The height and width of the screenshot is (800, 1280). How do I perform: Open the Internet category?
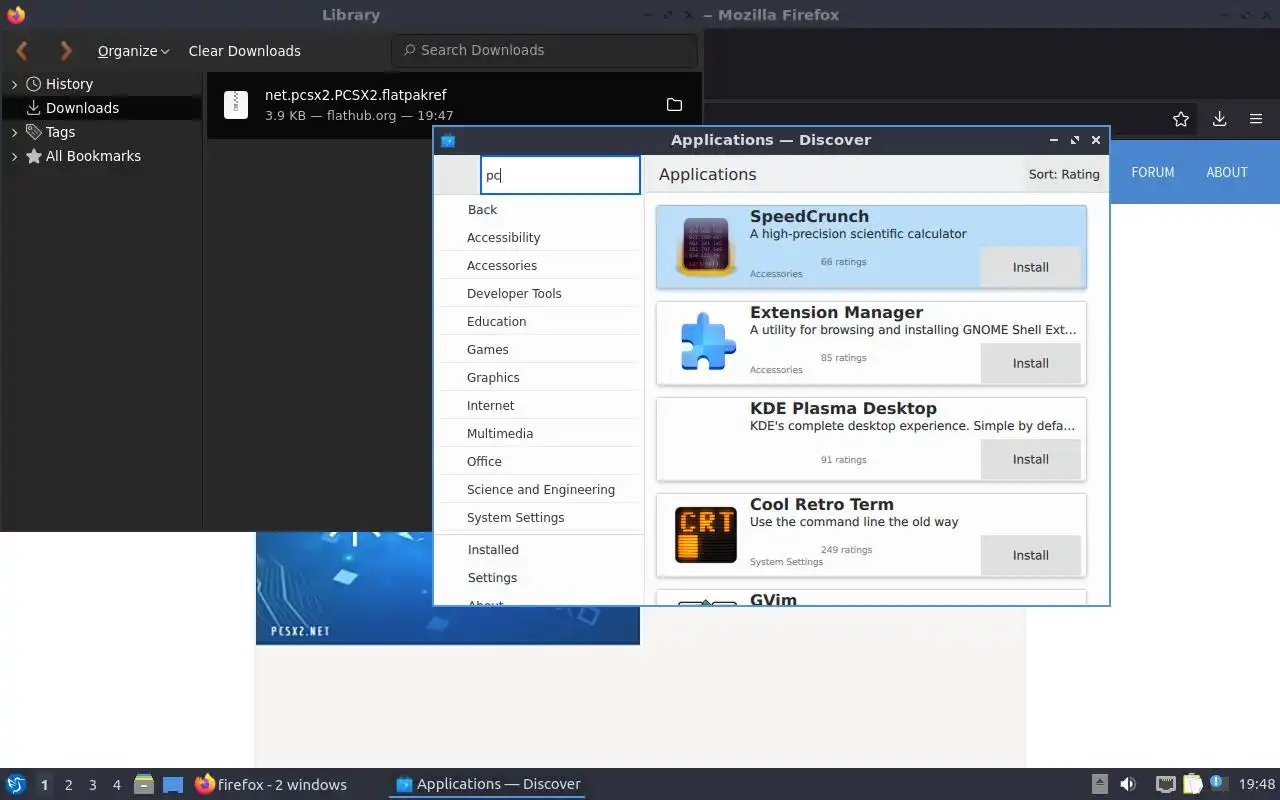pyautogui.click(x=490, y=406)
